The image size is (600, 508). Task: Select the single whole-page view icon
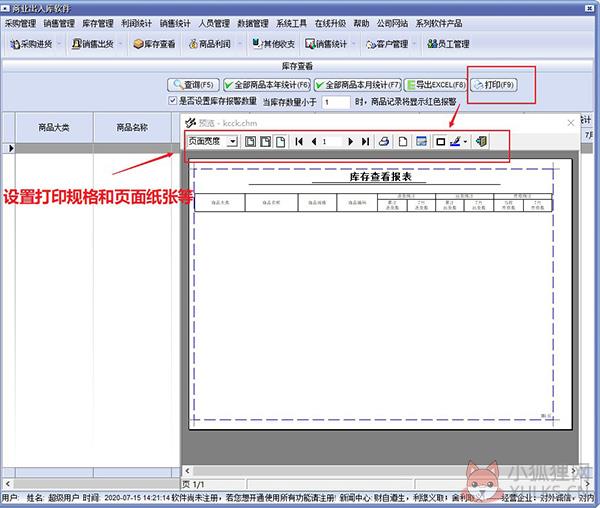(280, 142)
